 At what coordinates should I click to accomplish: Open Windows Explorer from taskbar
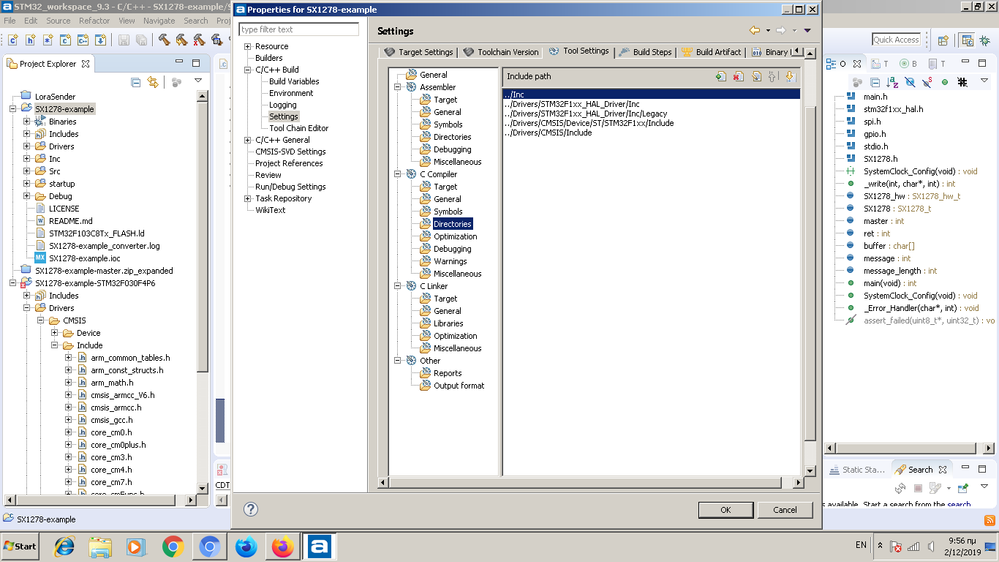100,547
